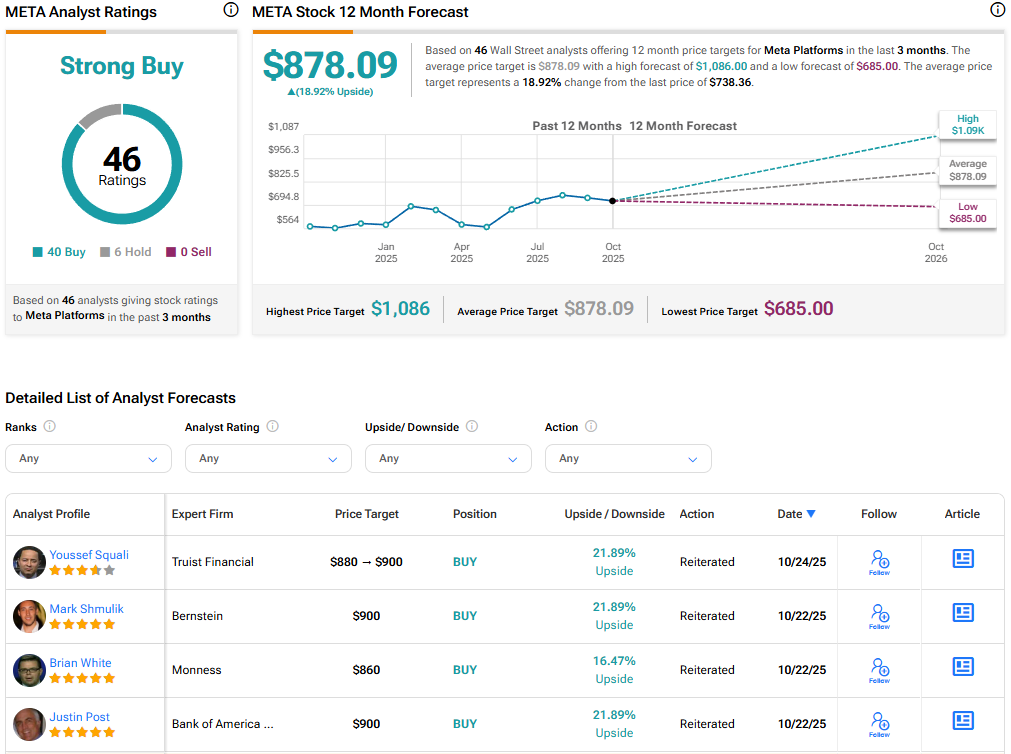The image size is (1011, 754).
Task: Open the Action filter dropdown
Action: pos(628,458)
